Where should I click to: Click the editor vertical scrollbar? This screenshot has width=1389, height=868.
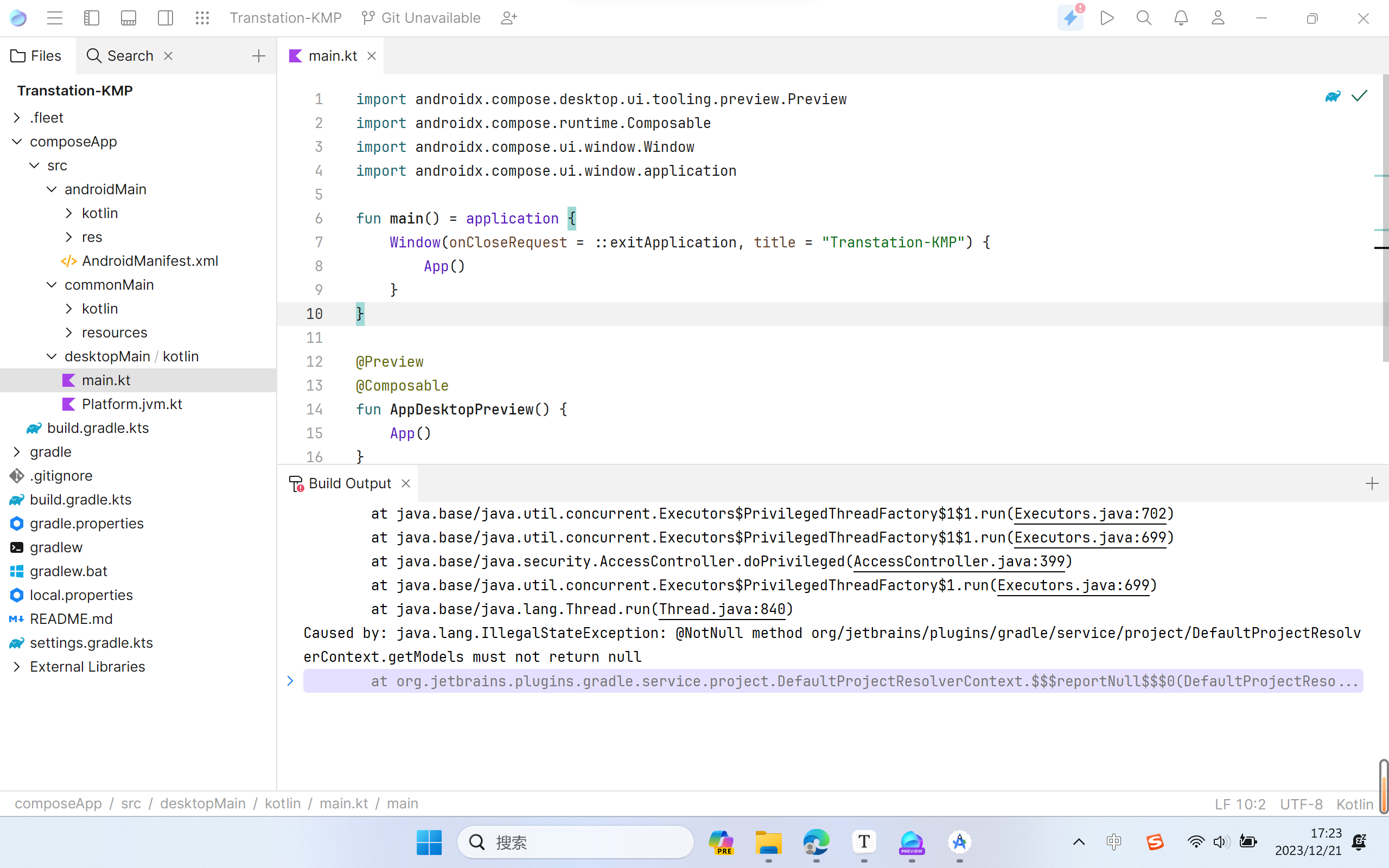point(1385,218)
